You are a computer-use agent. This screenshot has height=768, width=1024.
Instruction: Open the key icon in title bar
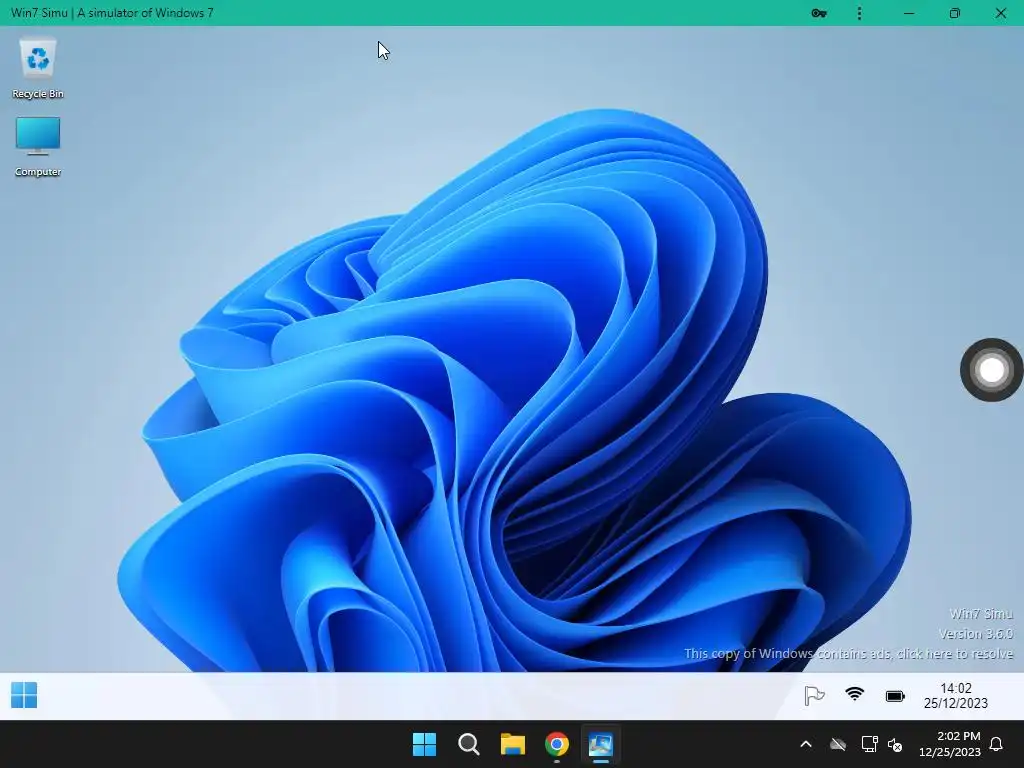[x=819, y=13]
